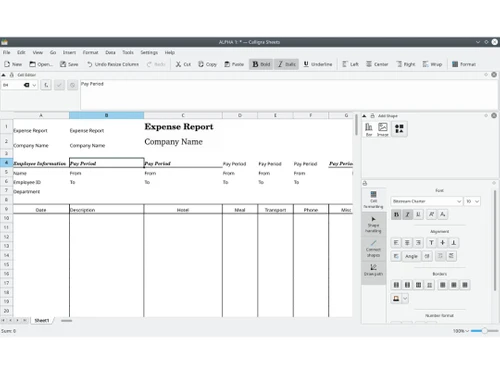
Task: Align cell content Left from toolbar
Action: [350, 64]
